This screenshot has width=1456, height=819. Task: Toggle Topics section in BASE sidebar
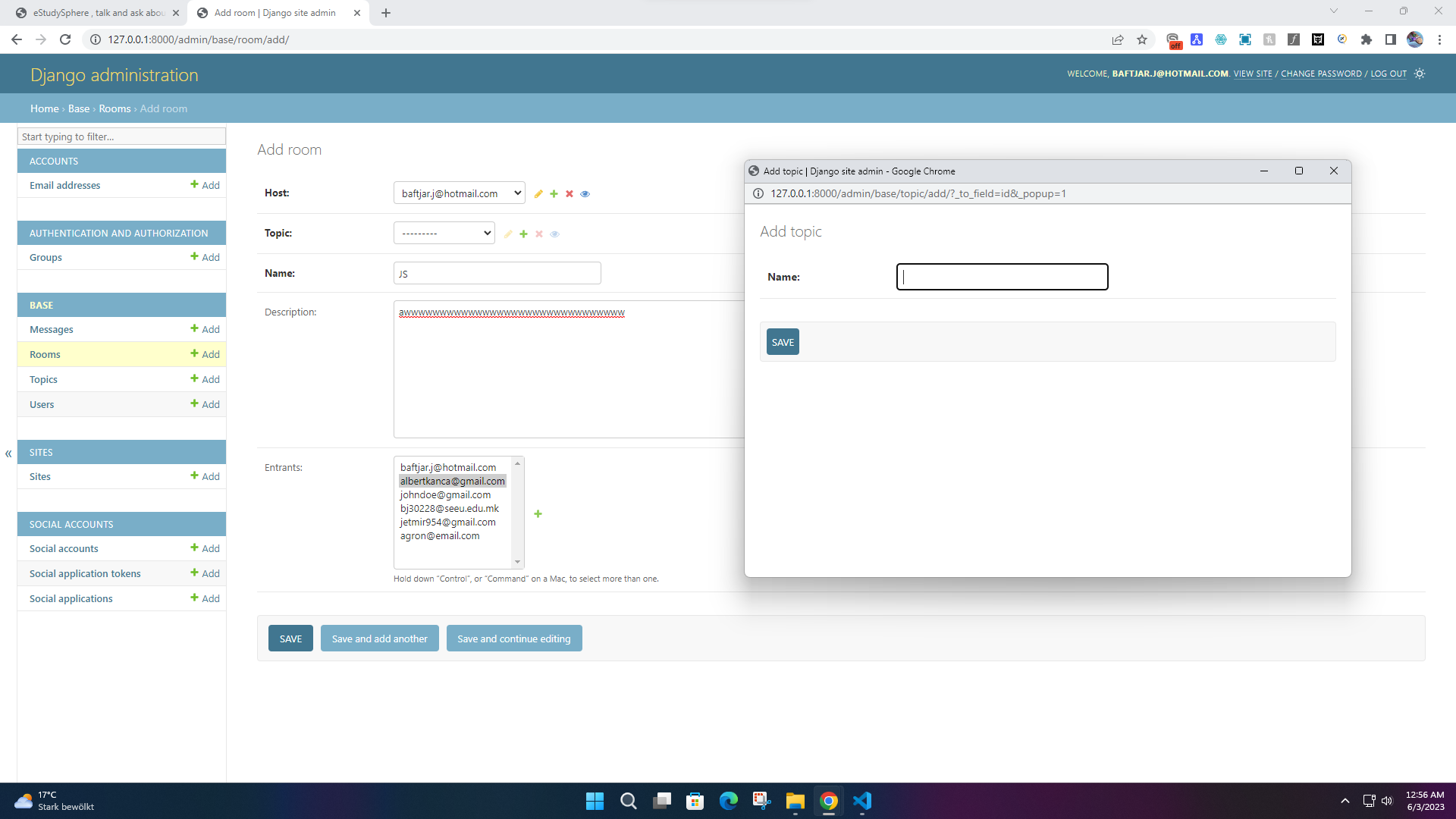[x=43, y=379]
